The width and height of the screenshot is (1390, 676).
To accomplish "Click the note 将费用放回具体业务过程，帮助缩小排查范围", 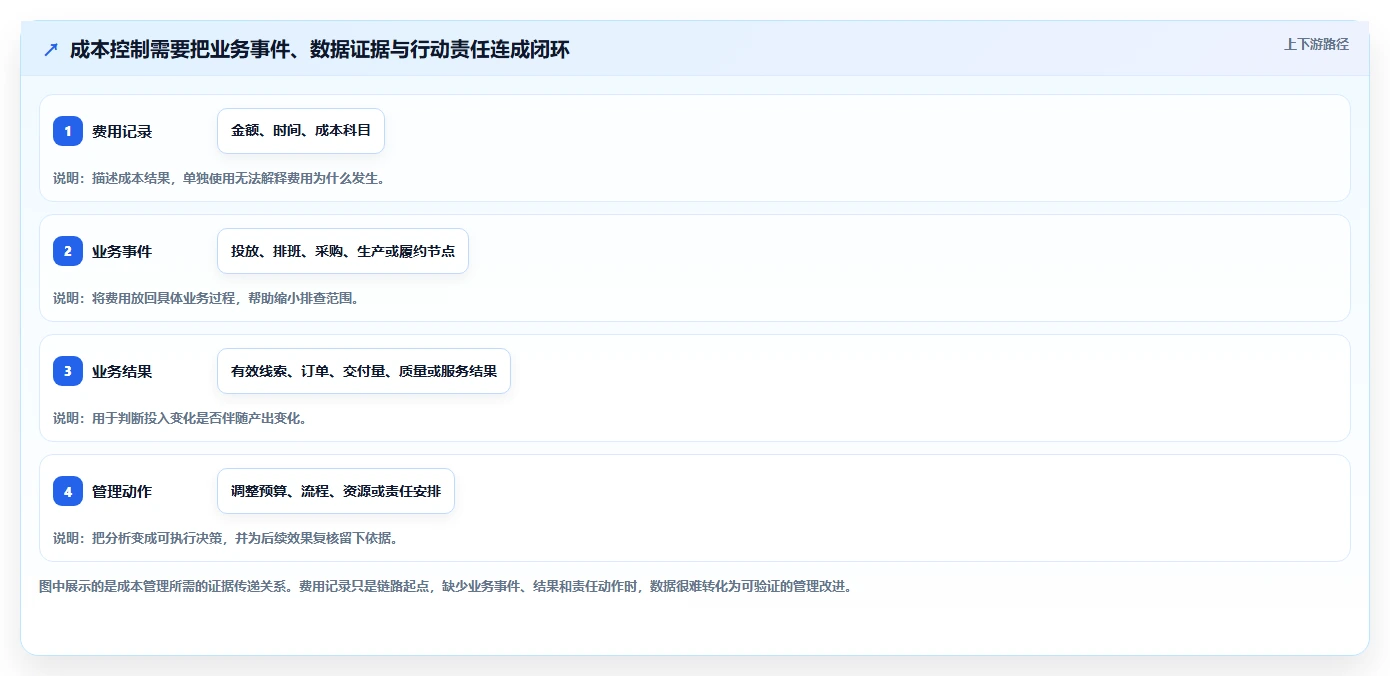I will tap(206, 298).
